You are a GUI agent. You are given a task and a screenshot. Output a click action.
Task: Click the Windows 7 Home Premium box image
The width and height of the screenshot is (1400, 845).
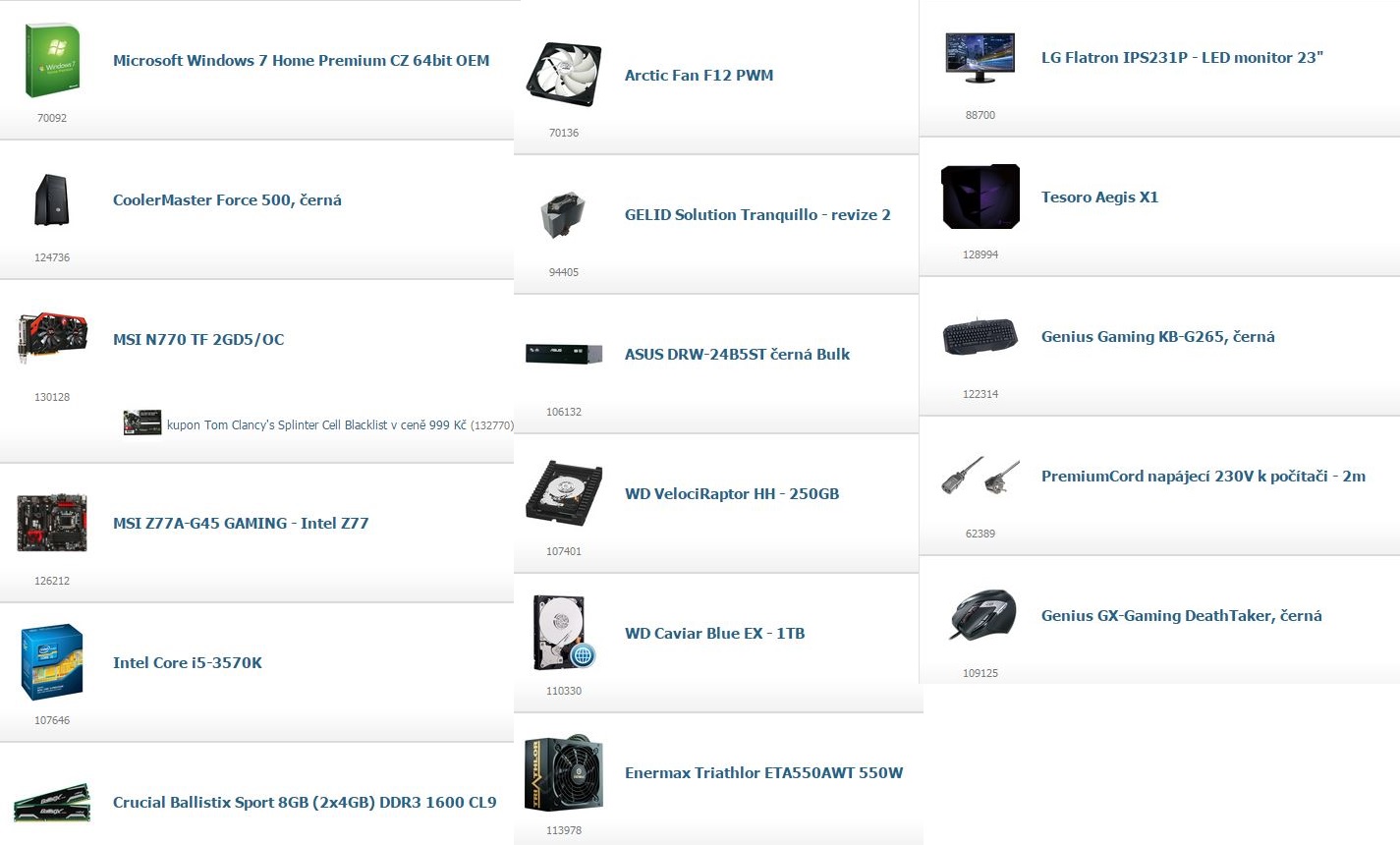point(52,61)
